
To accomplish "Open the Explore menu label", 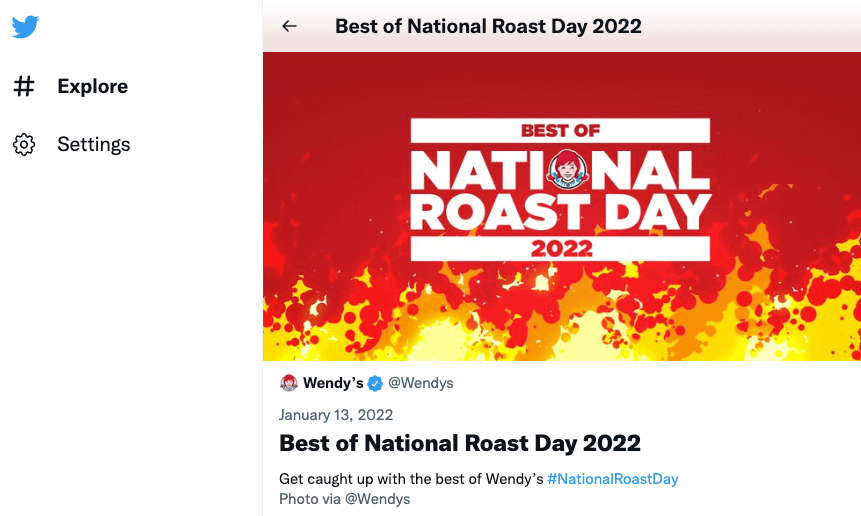I will (92, 87).
